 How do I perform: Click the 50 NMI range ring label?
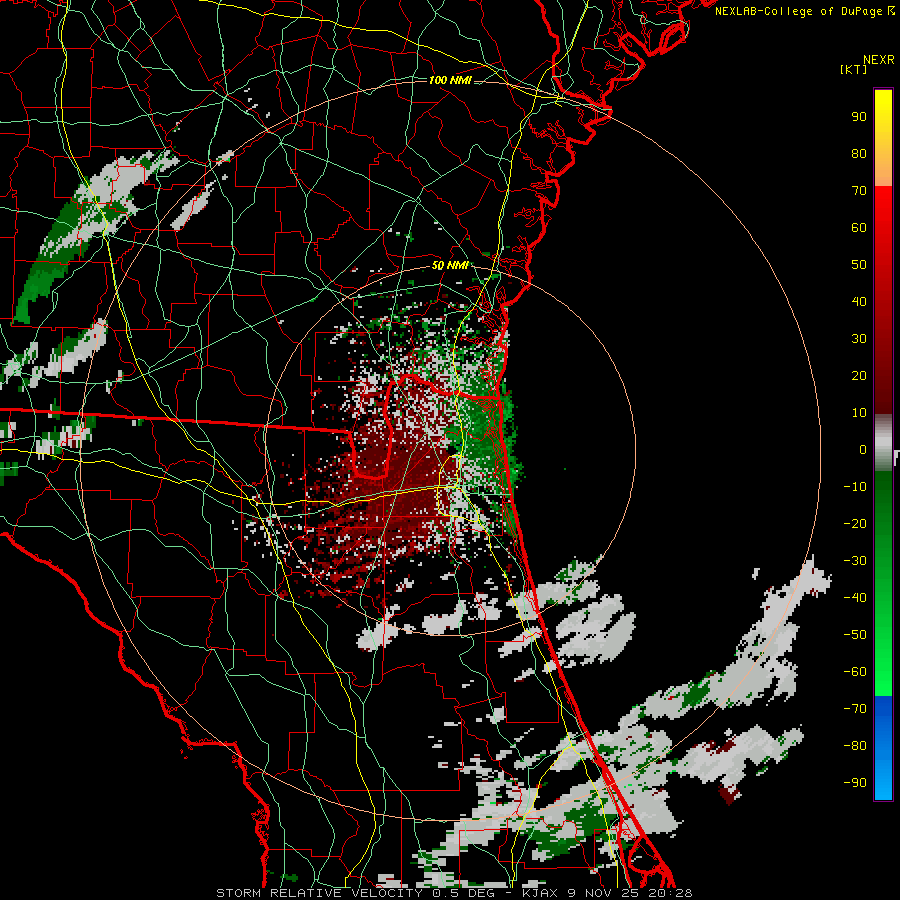point(450,265)
